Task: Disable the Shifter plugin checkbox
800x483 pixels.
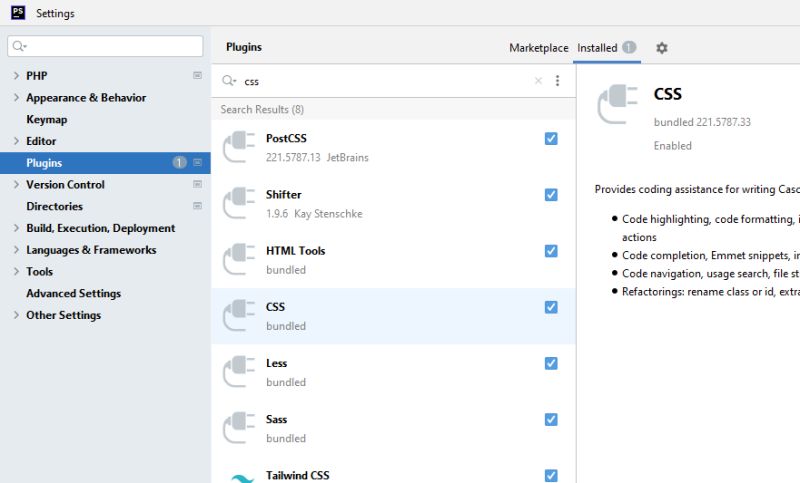Action: (x=551, y=195)
